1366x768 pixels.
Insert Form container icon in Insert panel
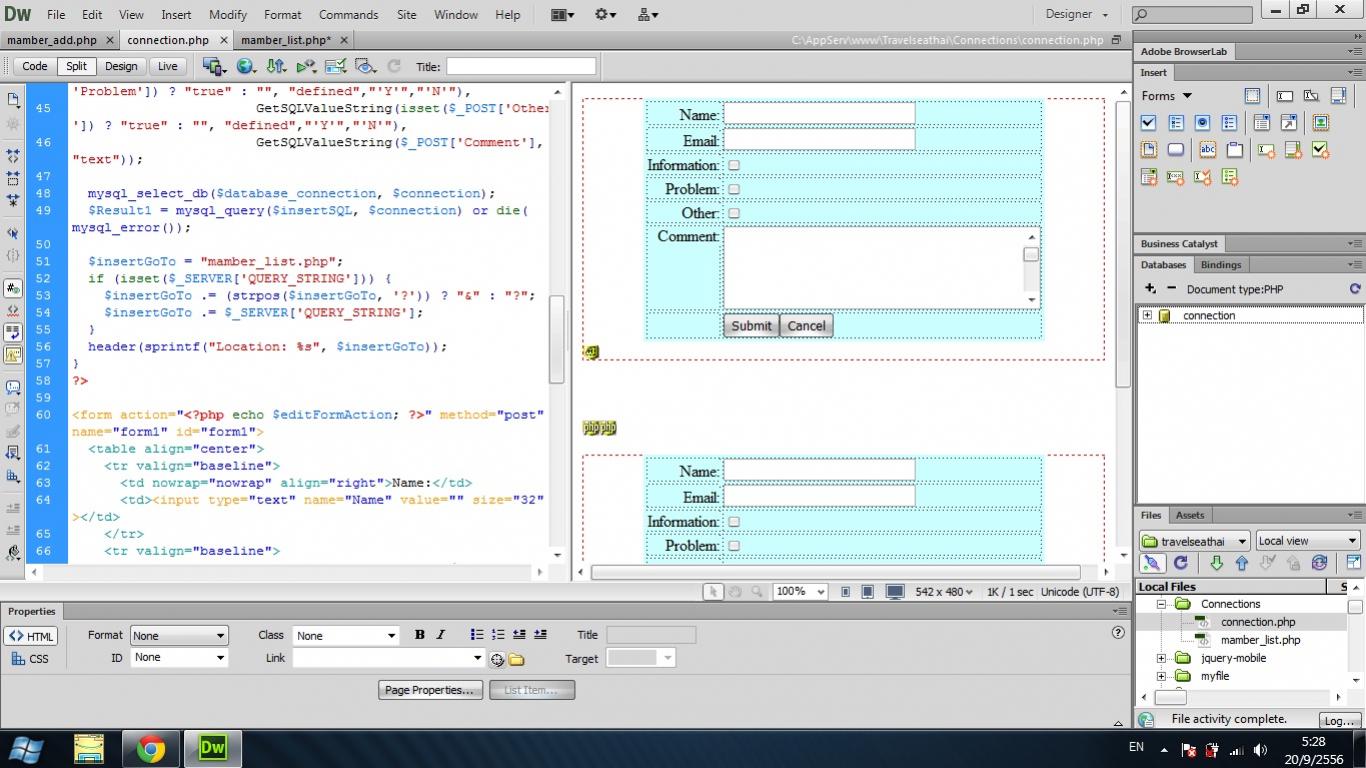1252,96
